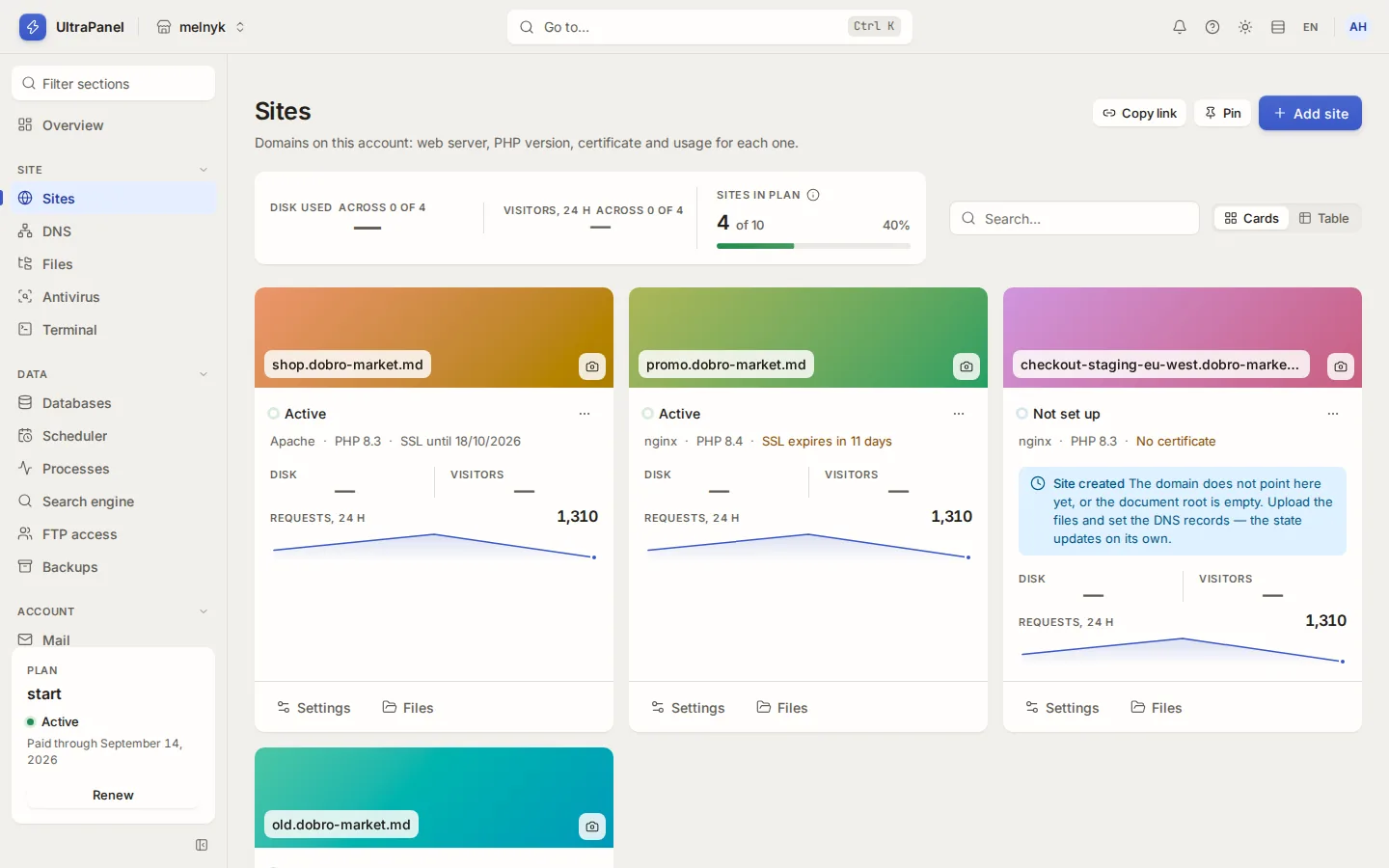Image resolution: width=1389 pixels, height=868 pixels.
Task: Open more options for checkout-staging site
Action: click(x=1333, y=414)
